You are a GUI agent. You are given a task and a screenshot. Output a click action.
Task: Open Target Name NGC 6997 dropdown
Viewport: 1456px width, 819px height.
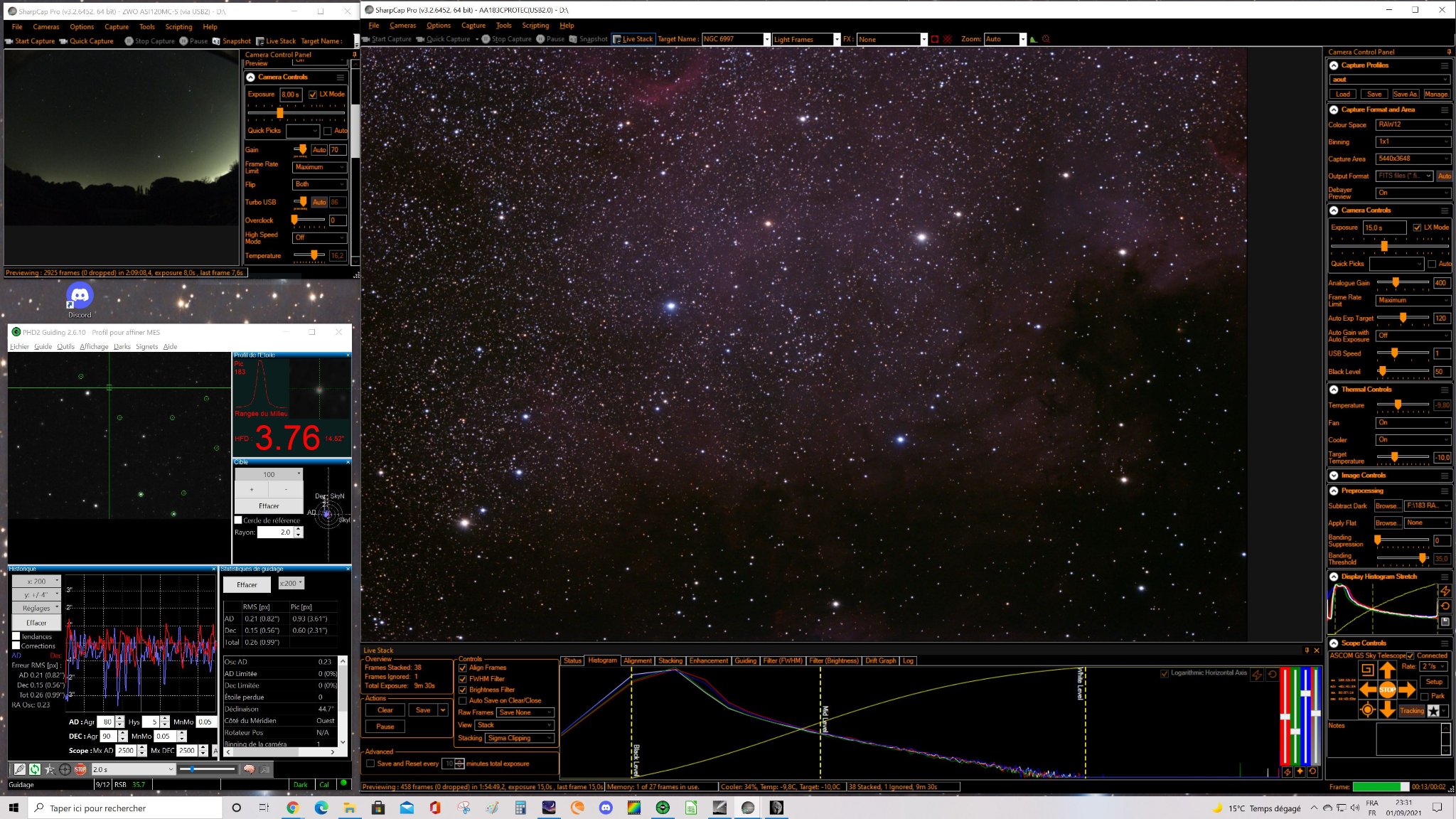point(766,39)
